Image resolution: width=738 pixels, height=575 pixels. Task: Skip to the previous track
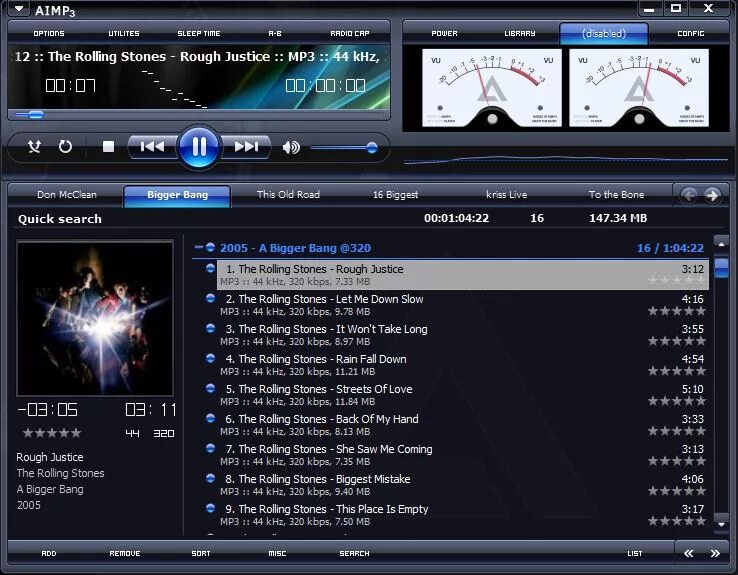152,147
